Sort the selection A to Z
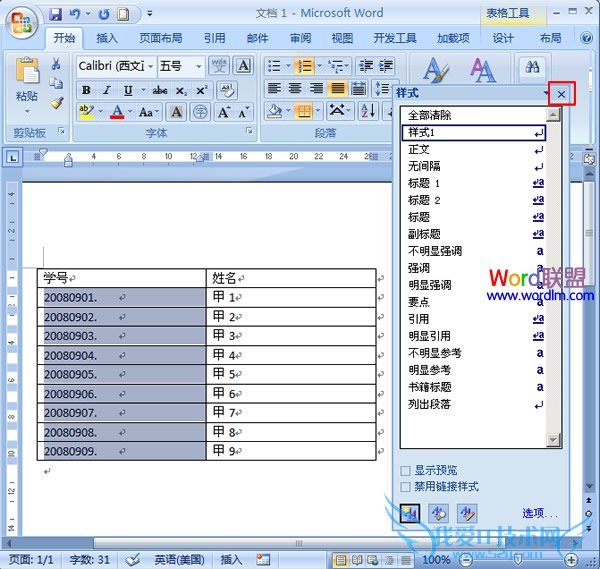The width and height of the screenshot is (600, 569). pyautogui.click(x=368, y=111)
